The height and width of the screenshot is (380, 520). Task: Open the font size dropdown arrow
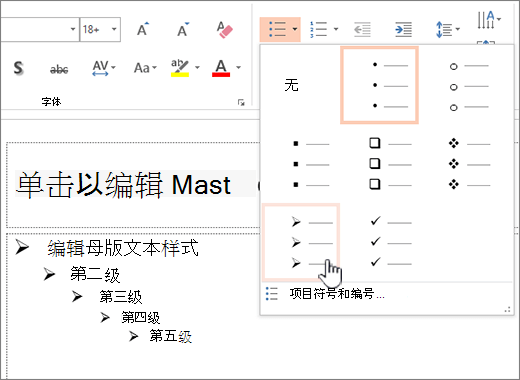point(114,29)
